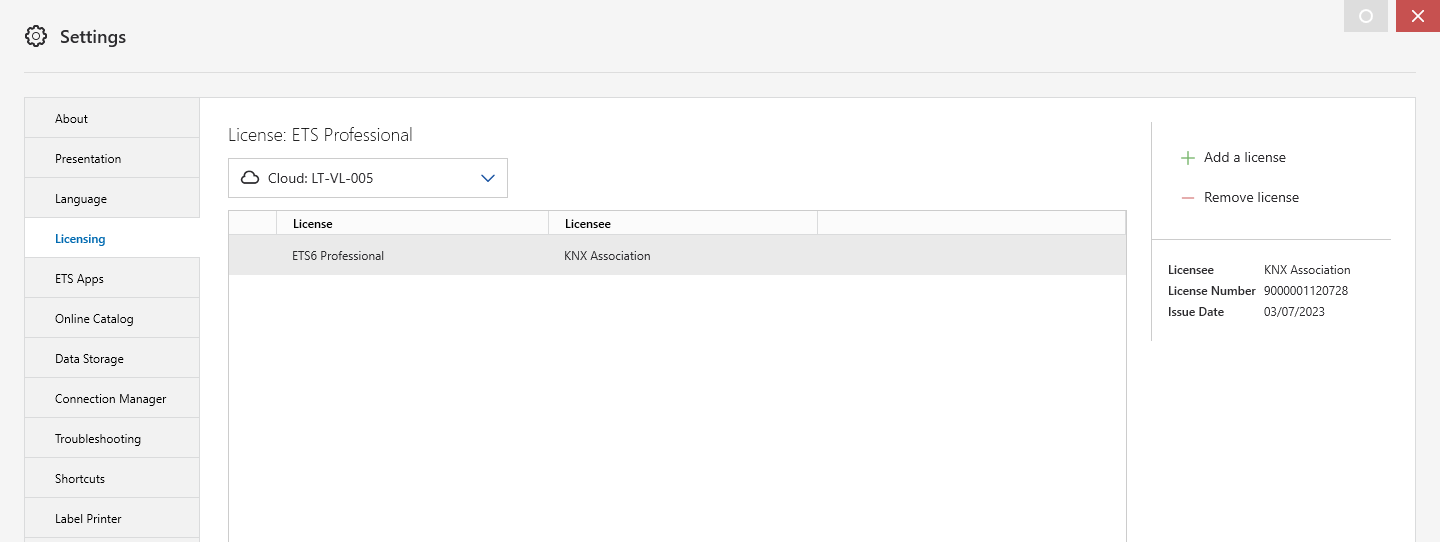
Task: Go to the ETS Apps tab
Action: (112, 278)
